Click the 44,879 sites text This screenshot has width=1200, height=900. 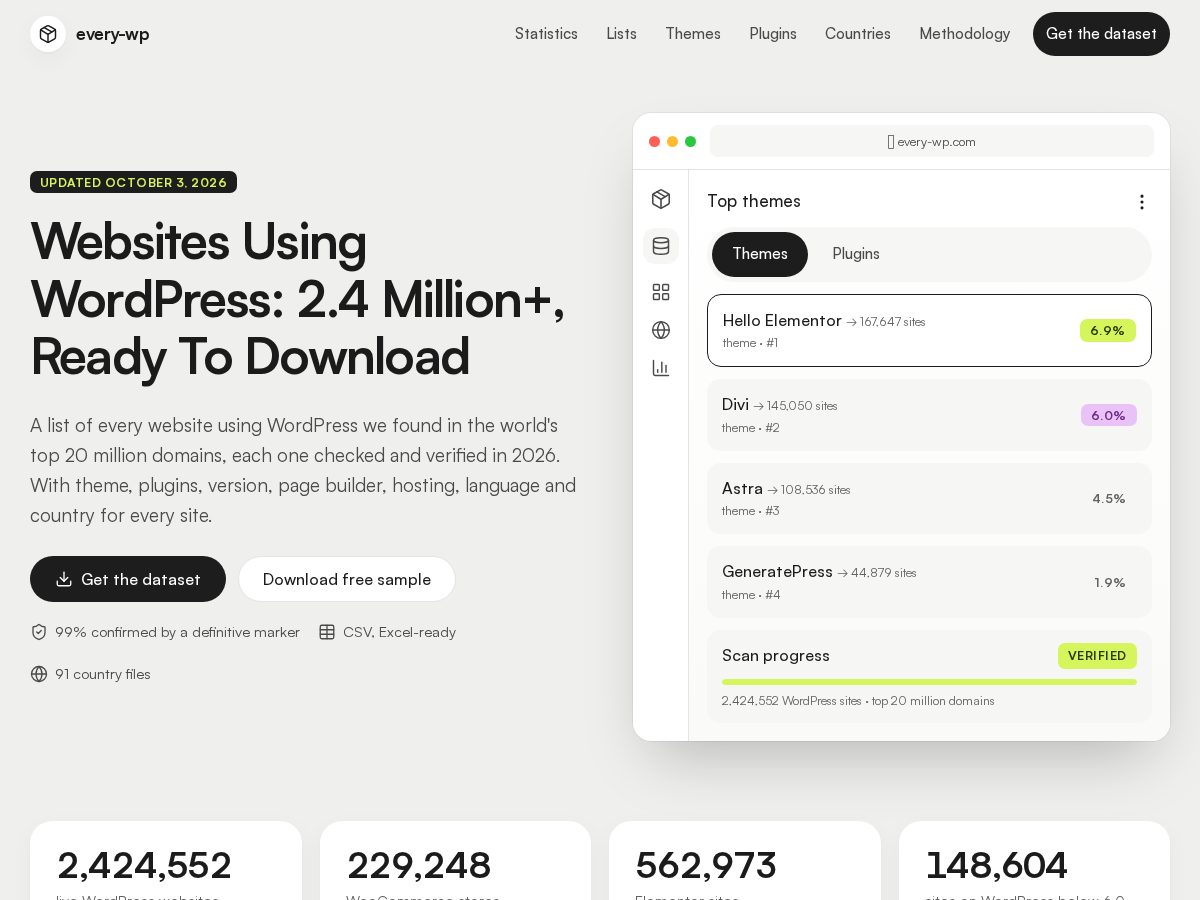point(877,573)
